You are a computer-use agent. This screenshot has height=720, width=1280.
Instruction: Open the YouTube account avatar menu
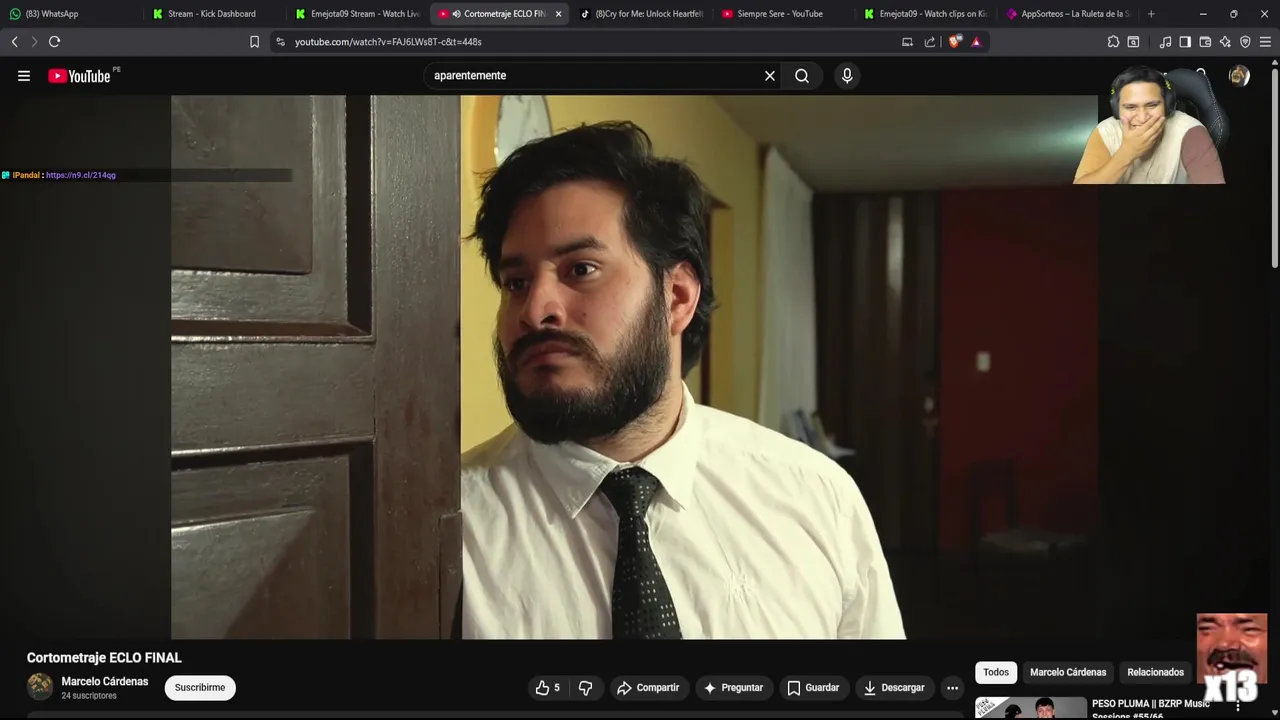point(1239,76)
